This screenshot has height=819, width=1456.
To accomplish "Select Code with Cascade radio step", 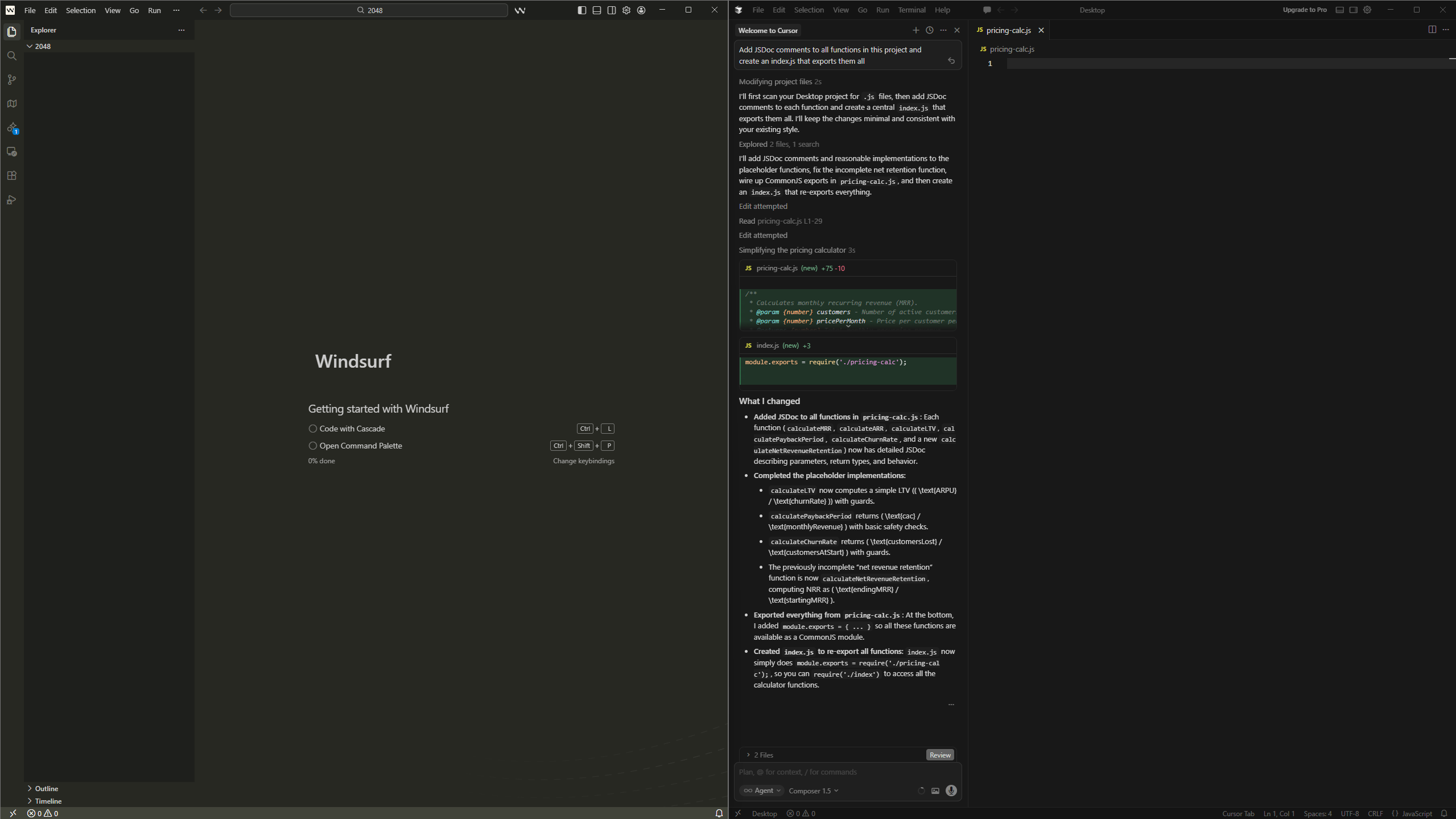I will pos(312,429).
